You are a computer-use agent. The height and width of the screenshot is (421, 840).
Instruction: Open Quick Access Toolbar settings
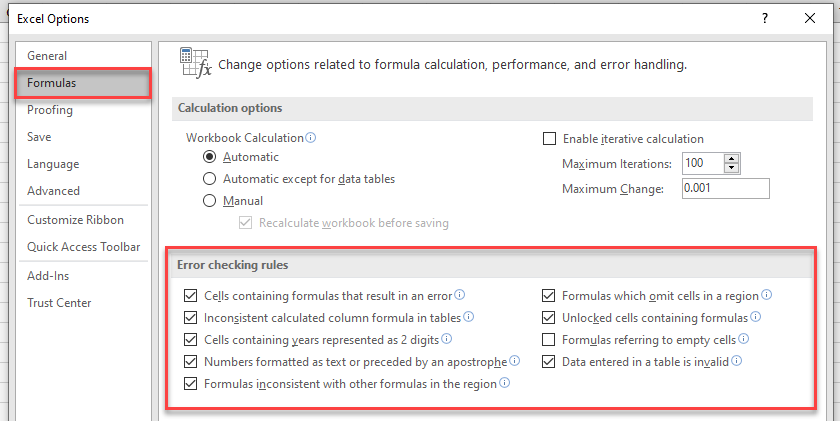(x=84, y=246)
